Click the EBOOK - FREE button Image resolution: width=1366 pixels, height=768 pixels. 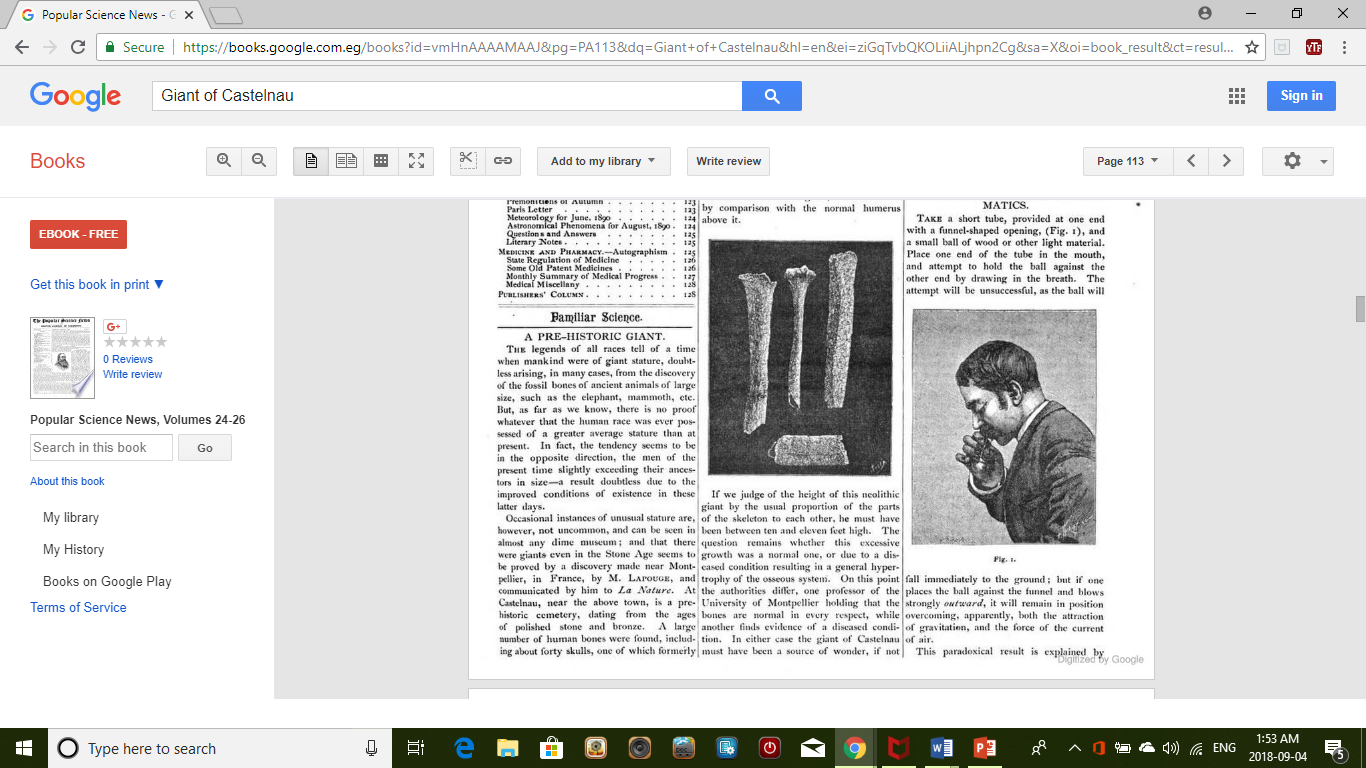[78, 234]
